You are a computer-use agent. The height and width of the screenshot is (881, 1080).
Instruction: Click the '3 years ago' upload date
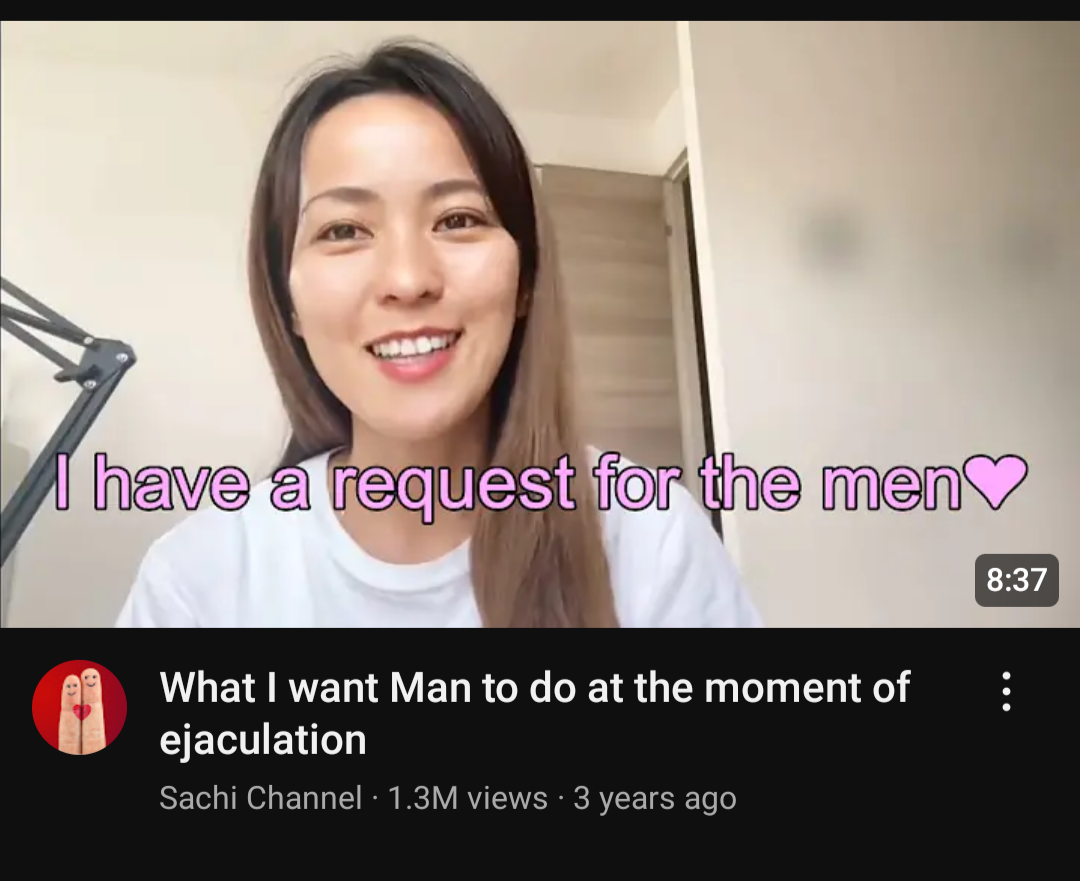click(655, 798)
